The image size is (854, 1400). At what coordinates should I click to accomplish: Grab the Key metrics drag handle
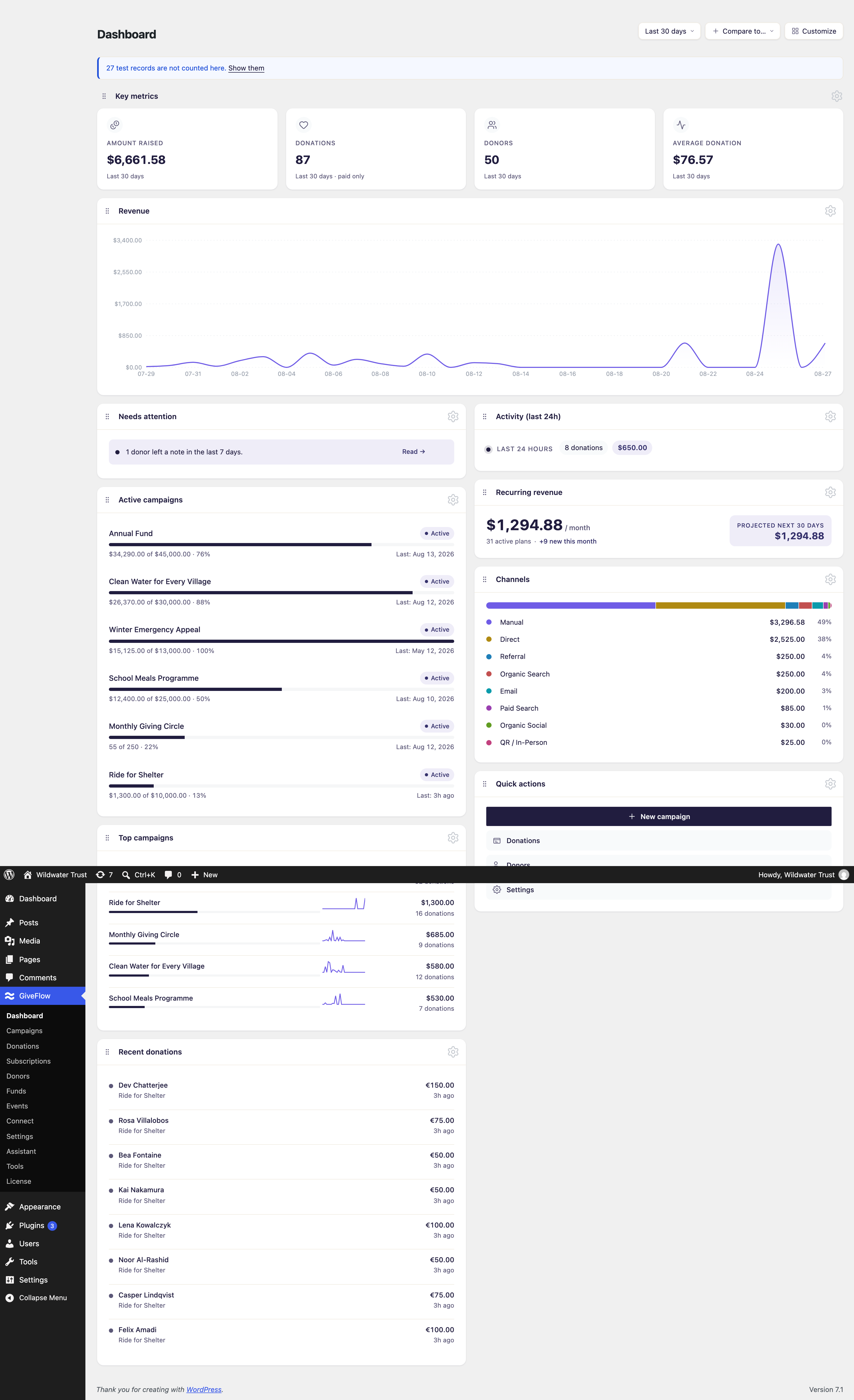tap(104, 96)
